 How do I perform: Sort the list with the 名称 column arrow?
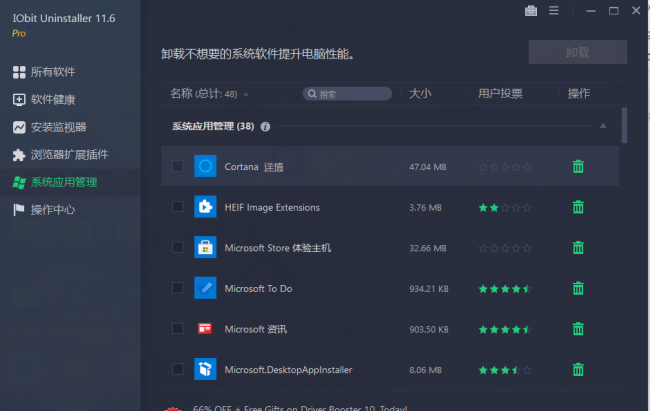coord(246,94)
